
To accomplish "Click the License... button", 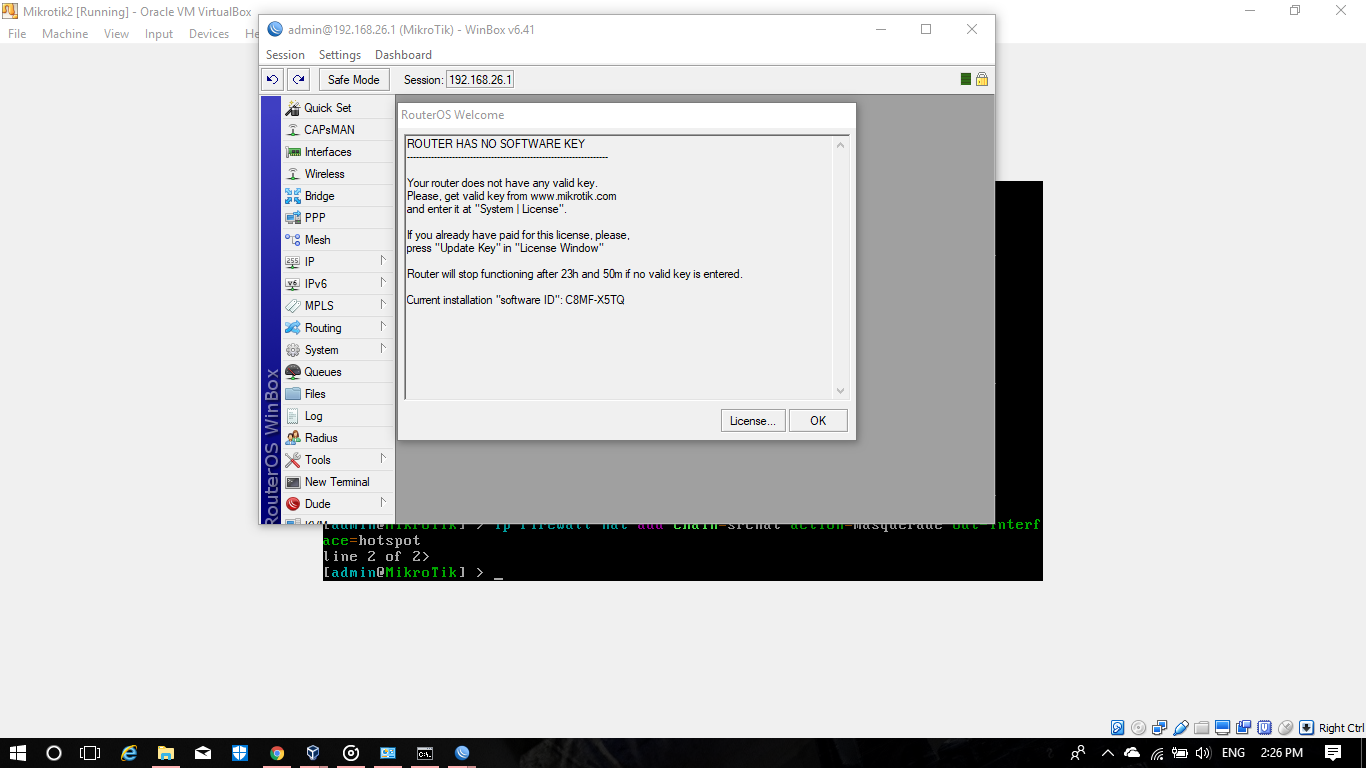I will coord(753,421).
